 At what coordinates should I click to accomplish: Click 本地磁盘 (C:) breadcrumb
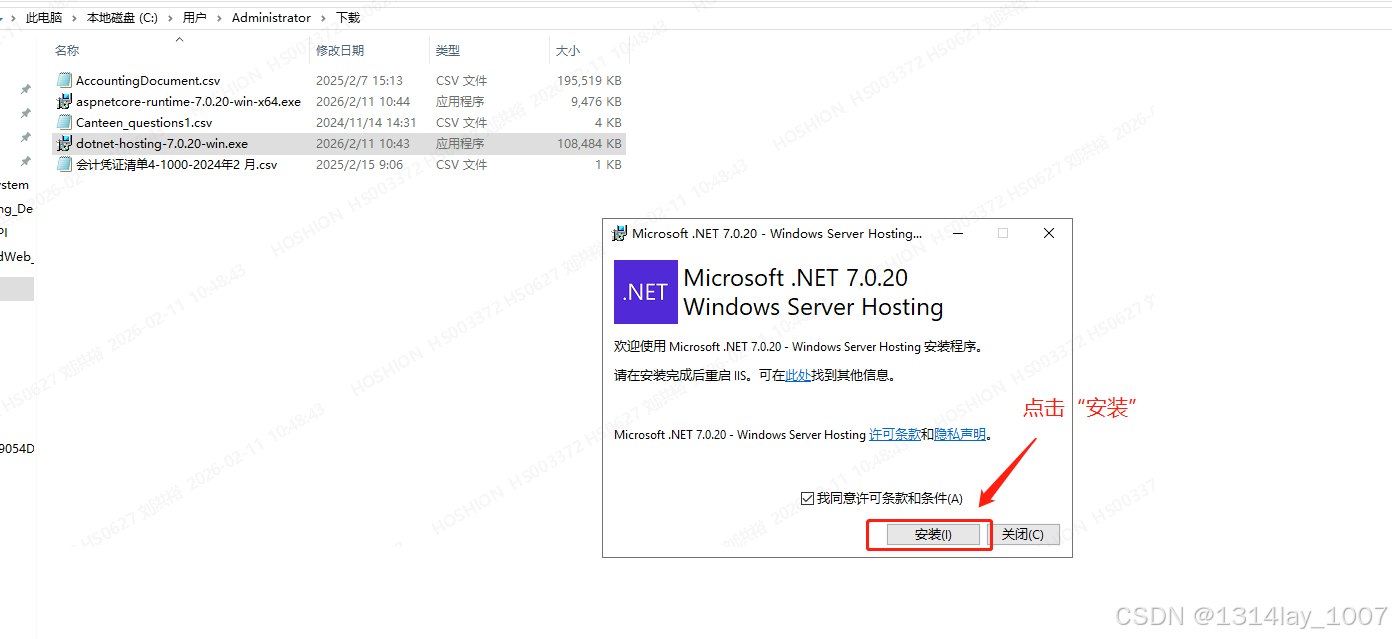coord(122,18)
